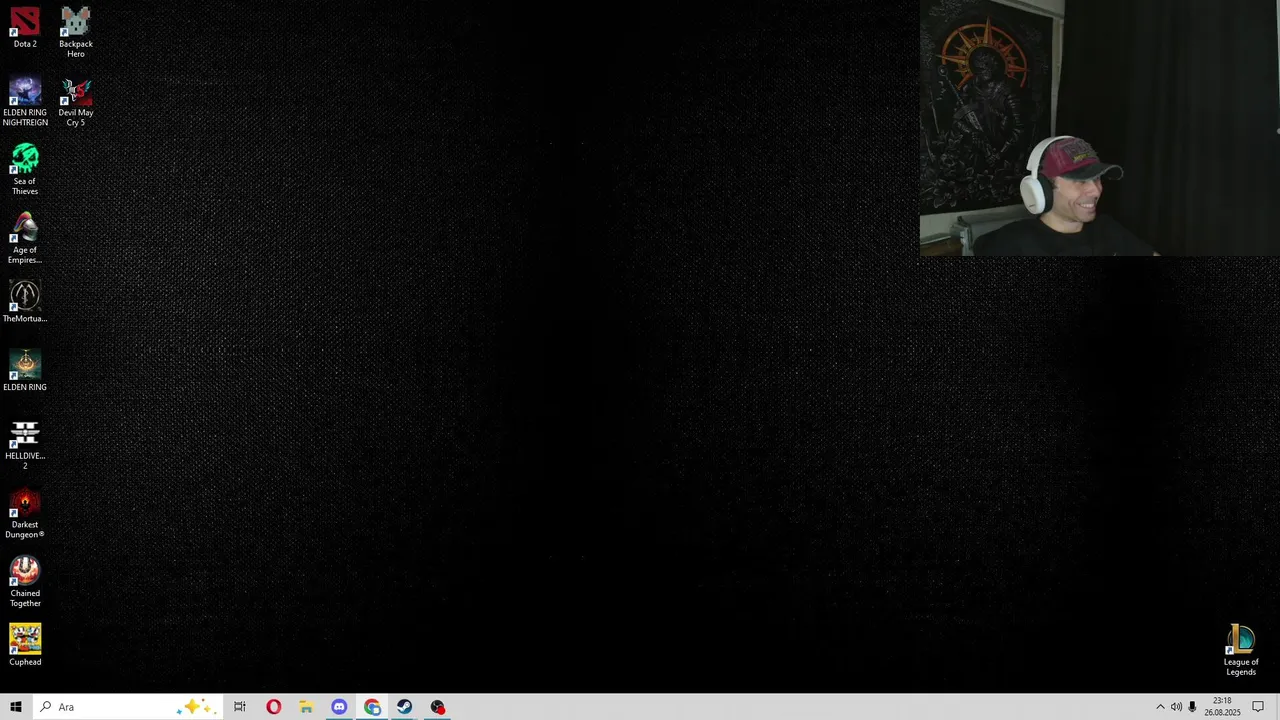Screen dimensions: 1280x720
Task: Click the Chained Together shortcut
Action: pyautogui.click(x=25, y=582)
